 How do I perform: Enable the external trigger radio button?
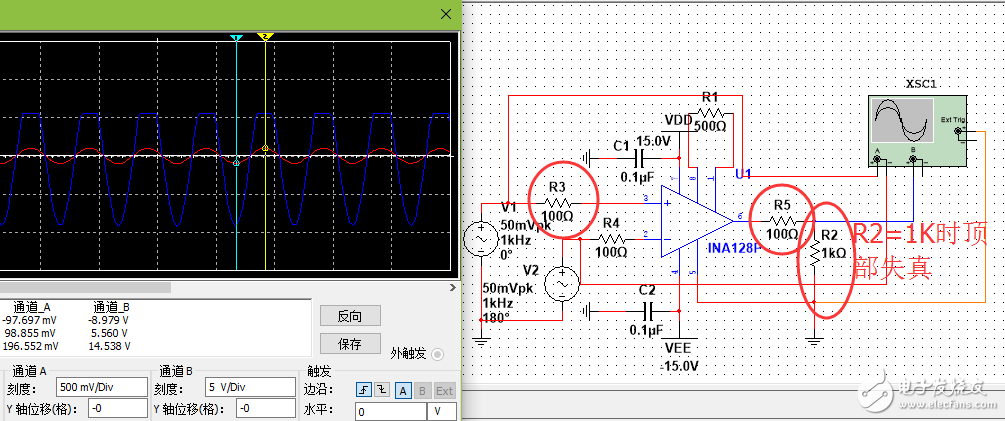pyautogui.click(x=437, y=355)
